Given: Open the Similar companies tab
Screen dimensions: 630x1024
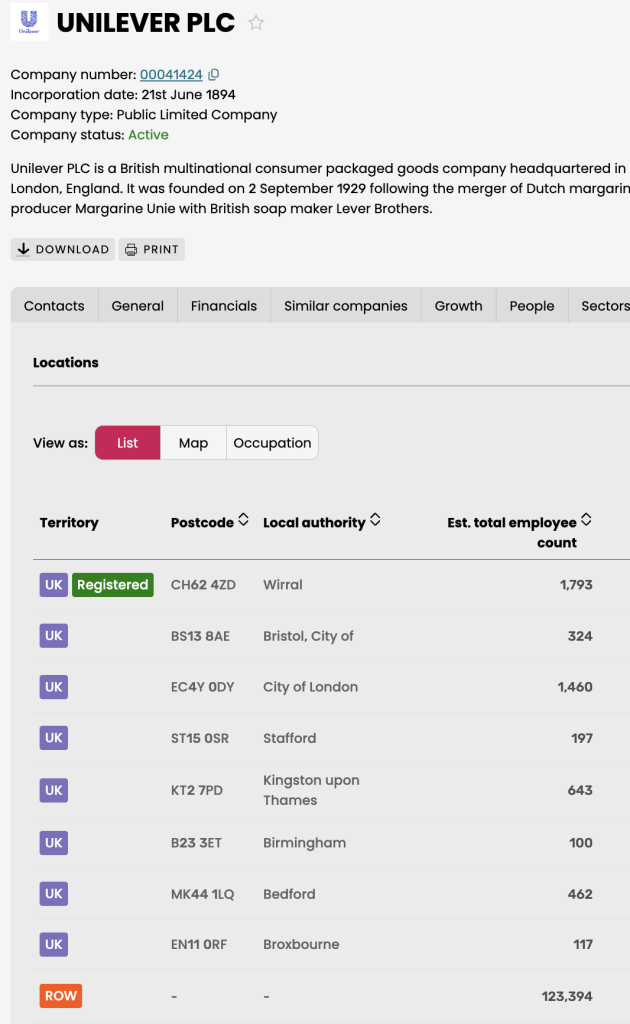Looking at the screenshot, I should [x=345, y=306].
